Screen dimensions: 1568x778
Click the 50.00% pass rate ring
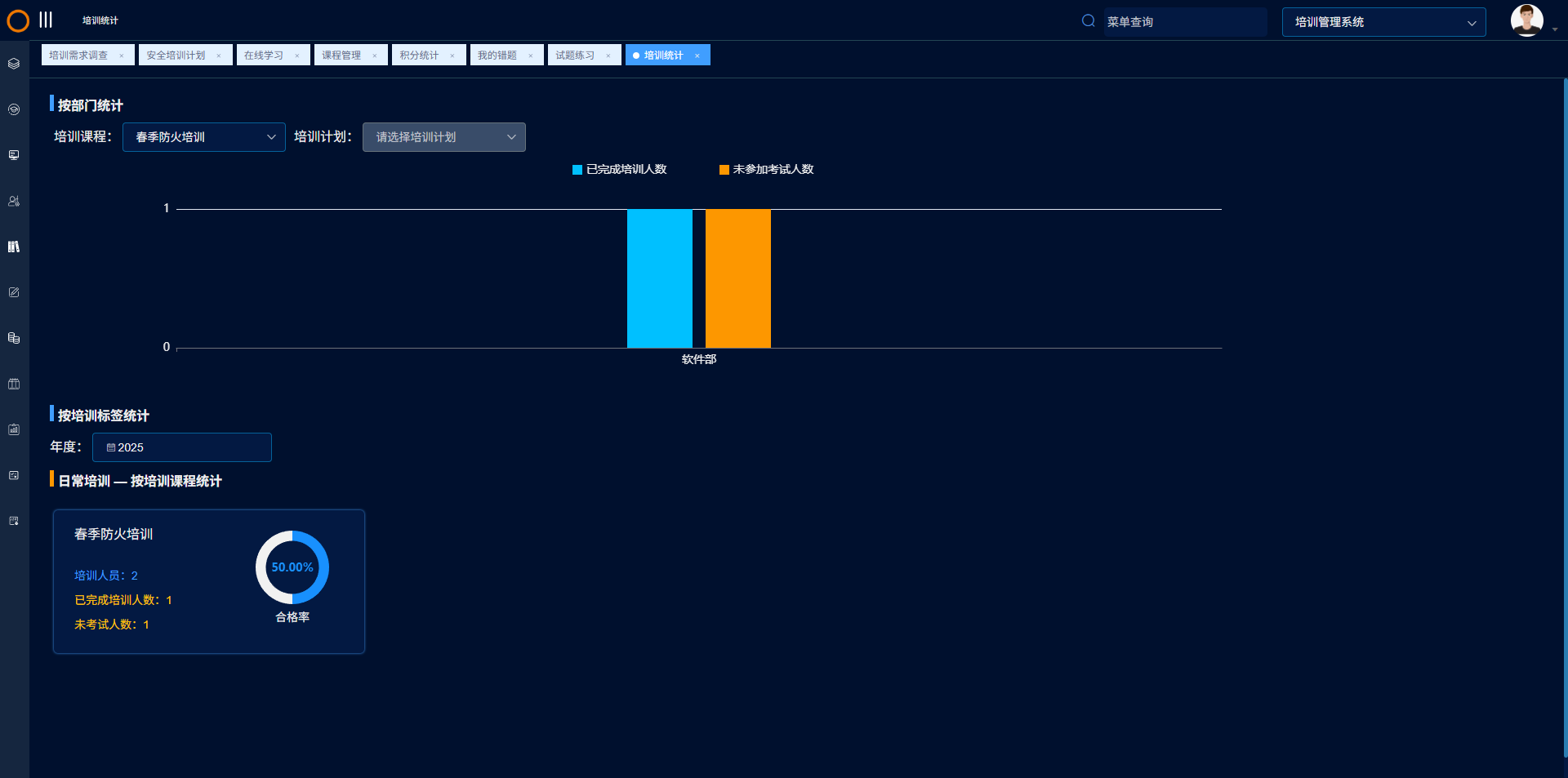click(292, 567)
